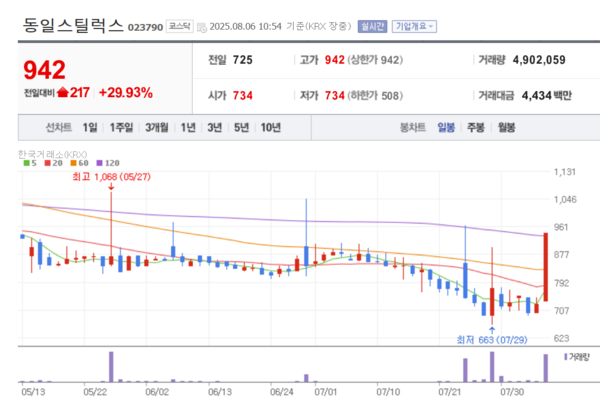Open the 기업개요 dropdown
Image resolution: width=600 pixels, height=410 pixels.
pos(414,26)
